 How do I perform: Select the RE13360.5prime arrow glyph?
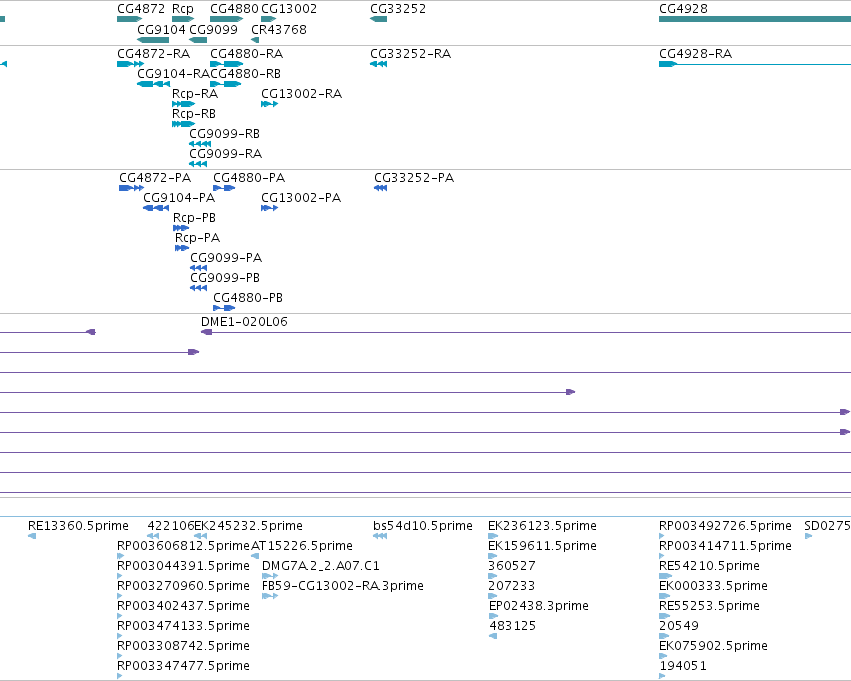coord(31,536)
